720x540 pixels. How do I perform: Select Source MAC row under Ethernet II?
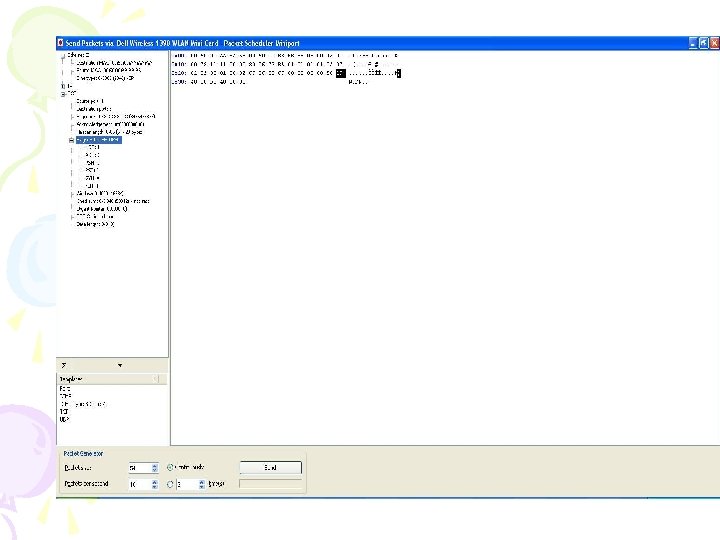pos(109,71)
